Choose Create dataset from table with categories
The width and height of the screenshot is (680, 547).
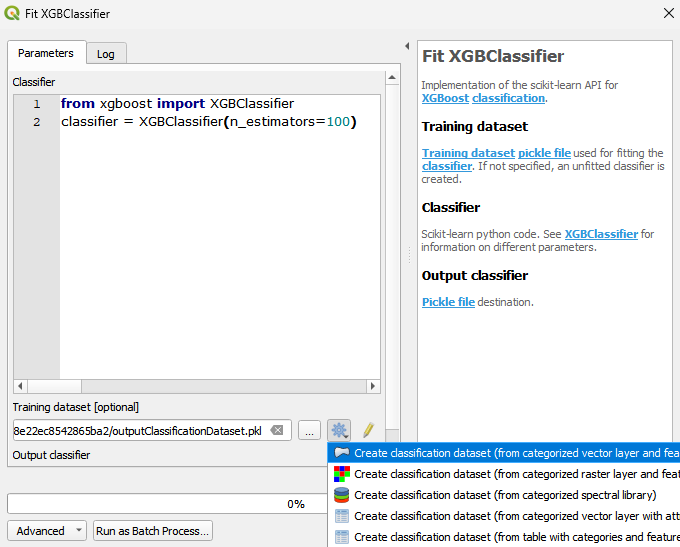[504, 537]
